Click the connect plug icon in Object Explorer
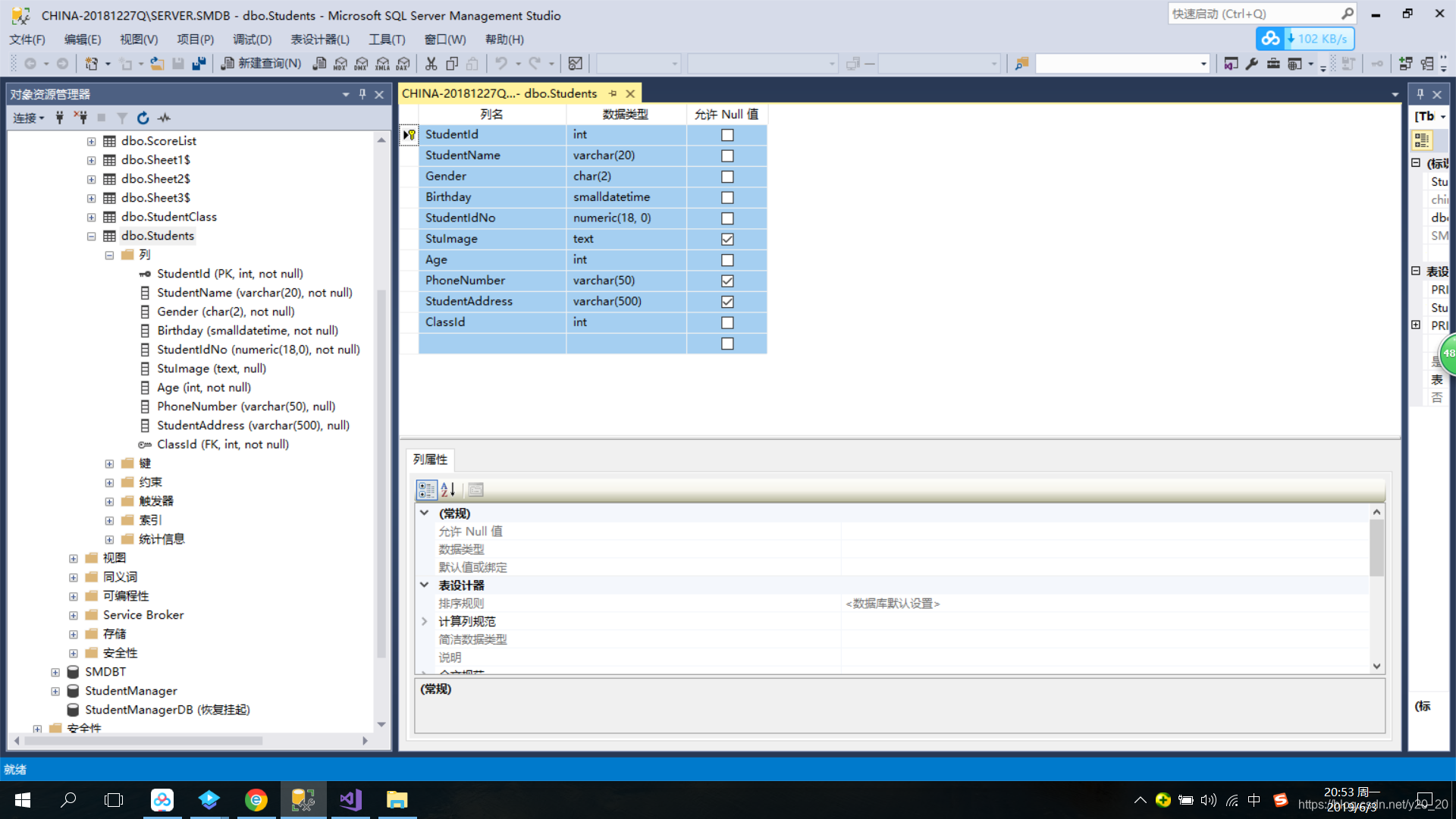 coord(59,118)
